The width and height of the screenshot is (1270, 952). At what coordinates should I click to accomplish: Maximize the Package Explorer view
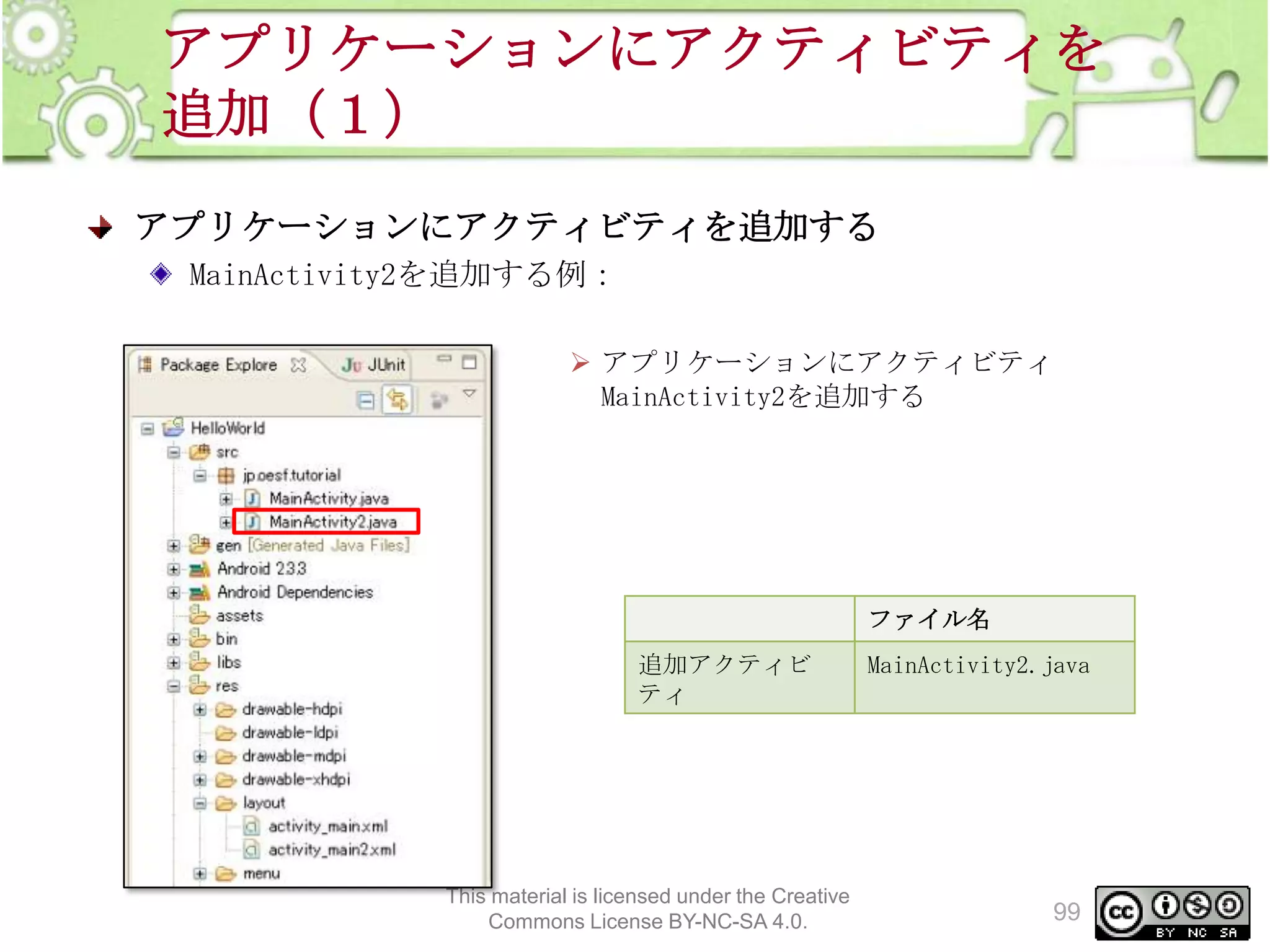469,363
